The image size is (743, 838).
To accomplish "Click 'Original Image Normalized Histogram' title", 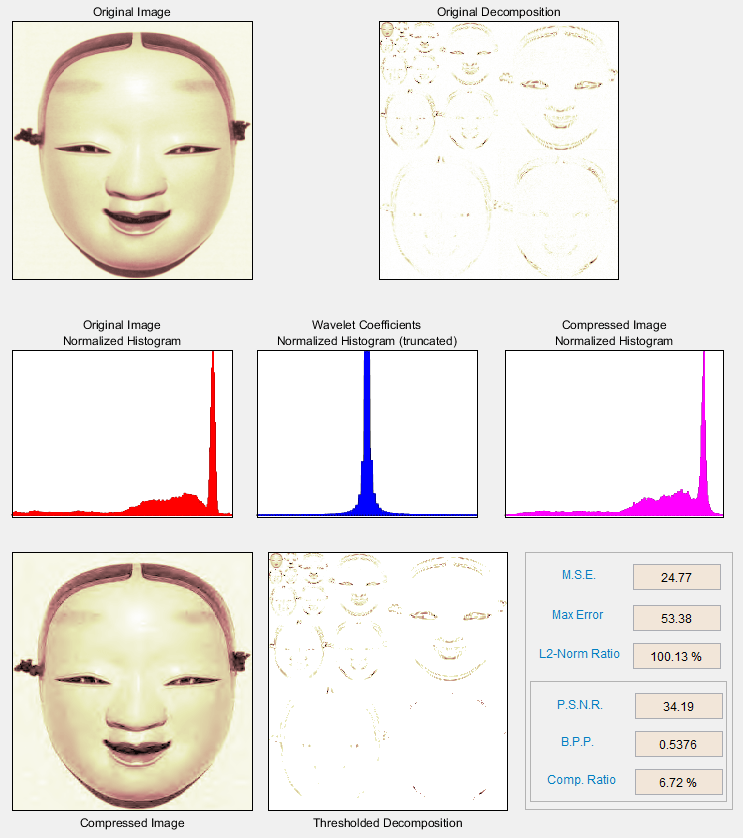I will [122, 332].
